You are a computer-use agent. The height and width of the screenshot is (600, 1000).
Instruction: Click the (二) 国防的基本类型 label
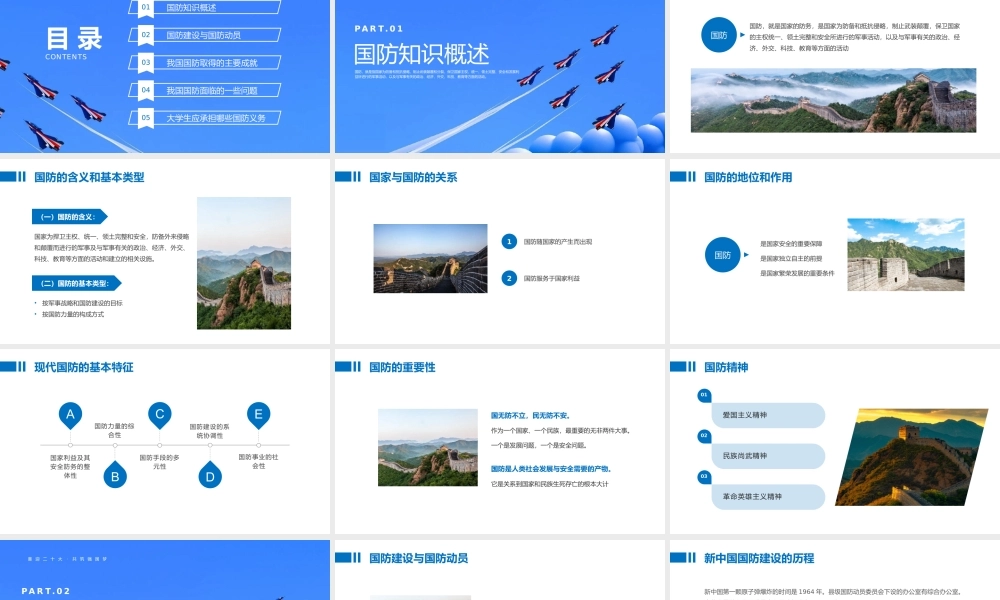click(77, 283)
